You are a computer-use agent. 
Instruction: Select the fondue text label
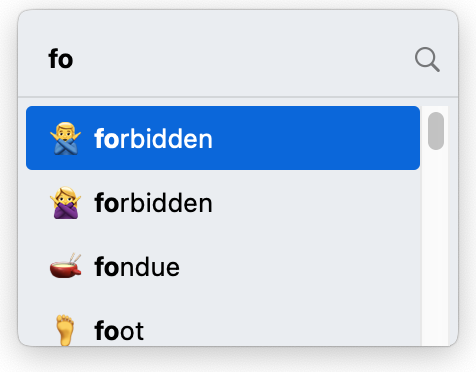137,267
